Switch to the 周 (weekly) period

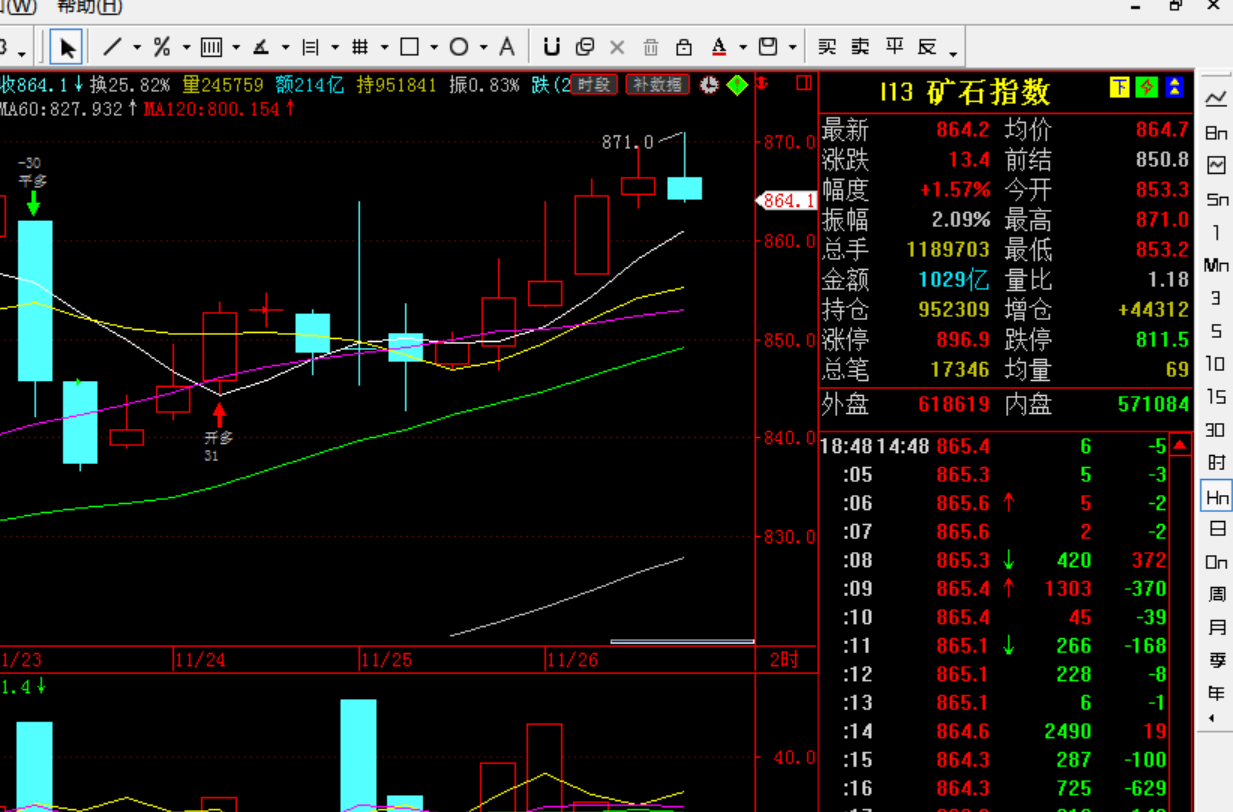tap(1216, 594)
